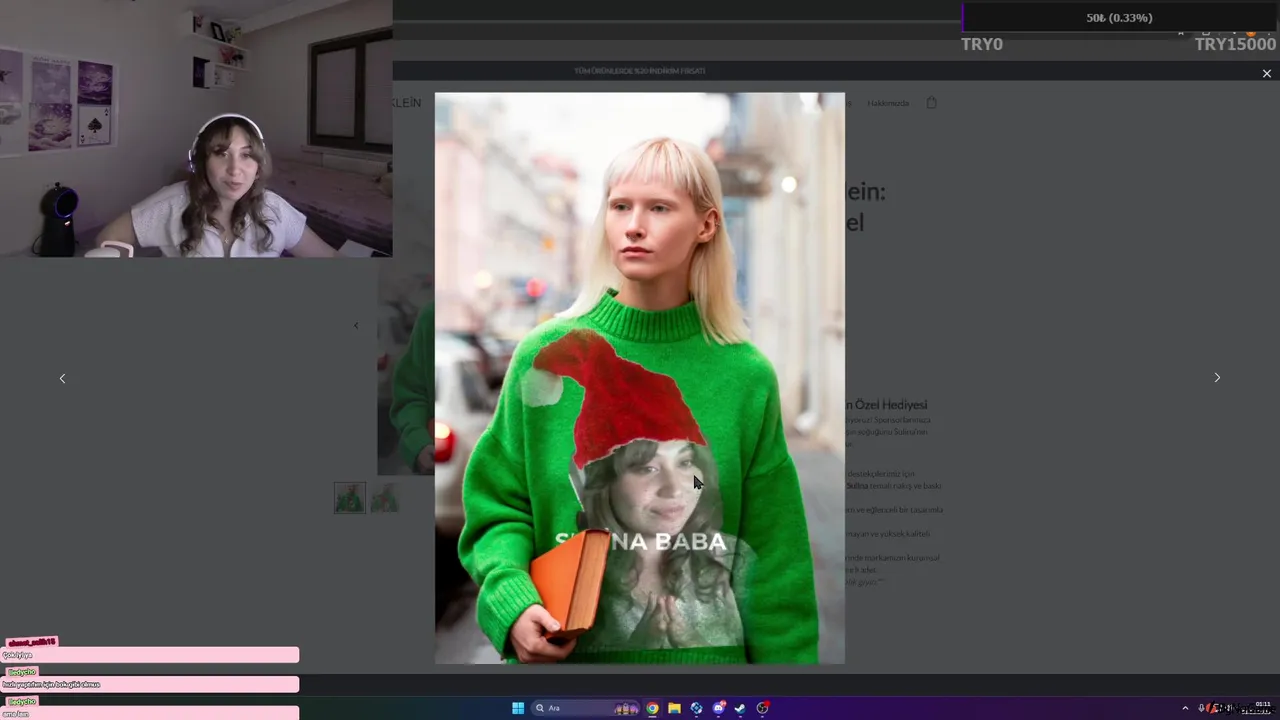Image resolution: width=1280 pixels, height=720 pixels.
Task: Click the KLEIN store logo
Action: coord(407,103)
